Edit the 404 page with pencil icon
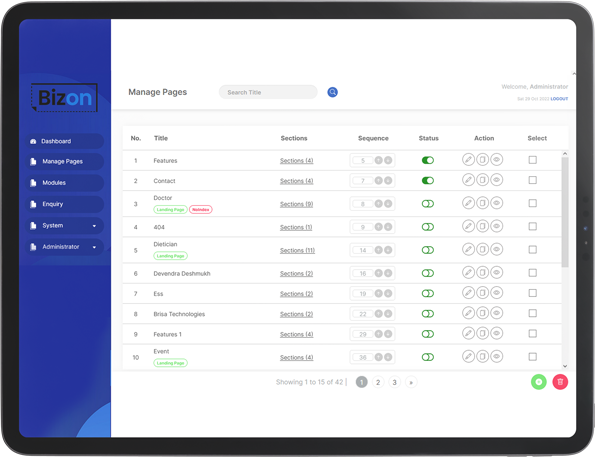 [x=468, y=226]
